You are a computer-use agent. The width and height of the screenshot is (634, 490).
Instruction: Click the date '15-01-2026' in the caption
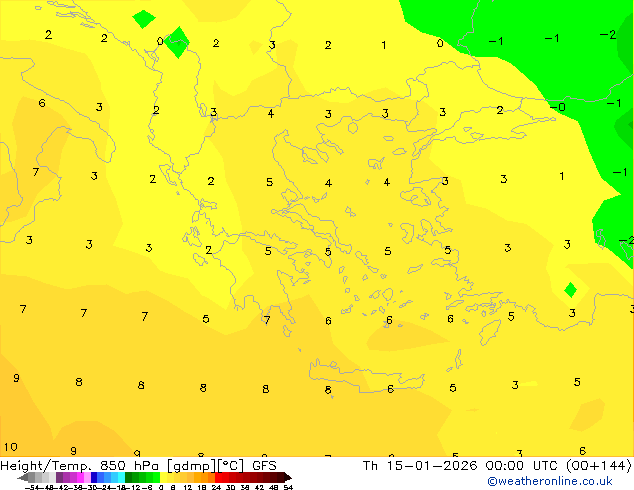coord(432,466)
